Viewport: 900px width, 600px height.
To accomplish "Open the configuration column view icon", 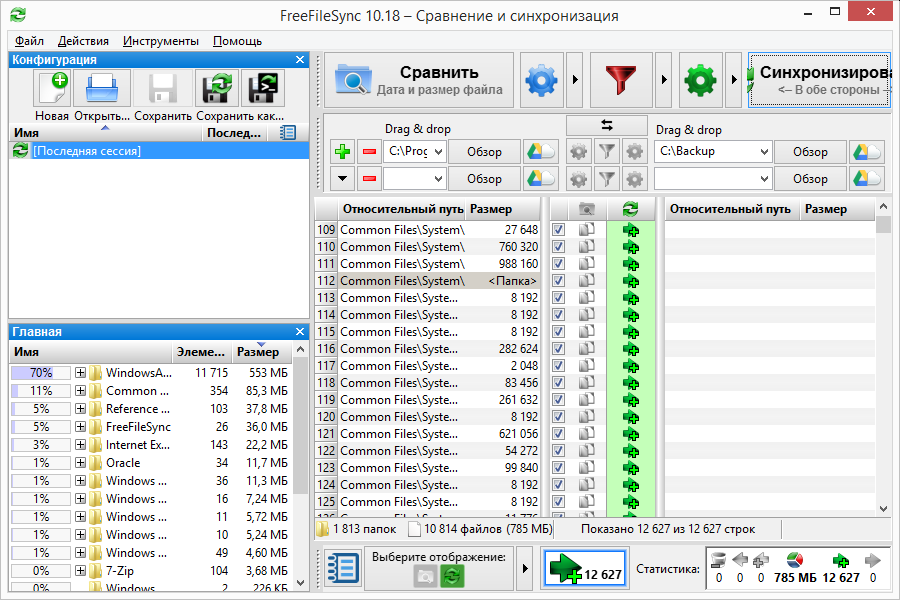I will click(287, 133).
